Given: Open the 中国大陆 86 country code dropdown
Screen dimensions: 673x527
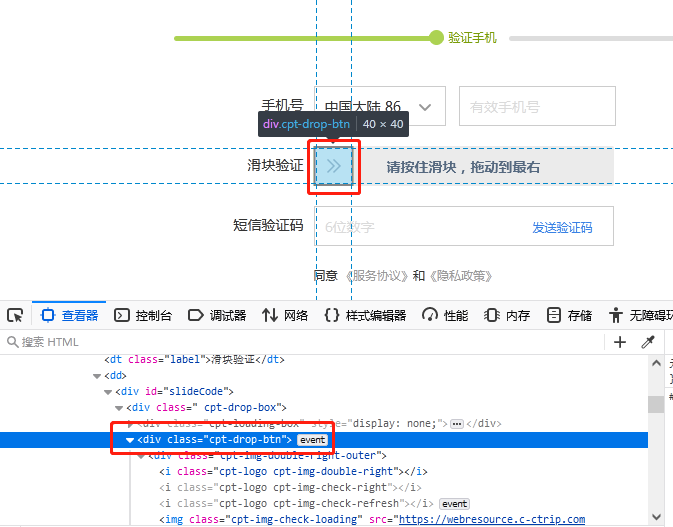Looking at the screenshot, I should point(380,106).
